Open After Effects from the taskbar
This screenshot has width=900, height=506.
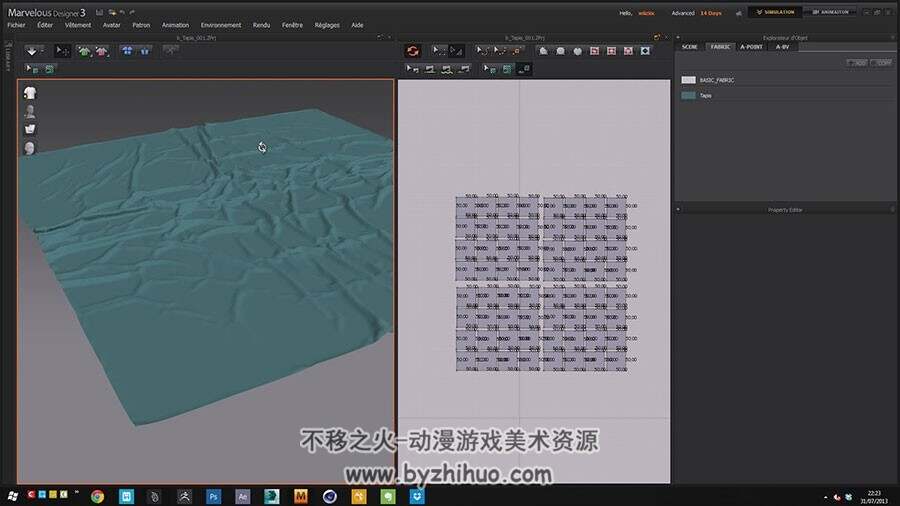pyautogui.click(x=242, y=496)
